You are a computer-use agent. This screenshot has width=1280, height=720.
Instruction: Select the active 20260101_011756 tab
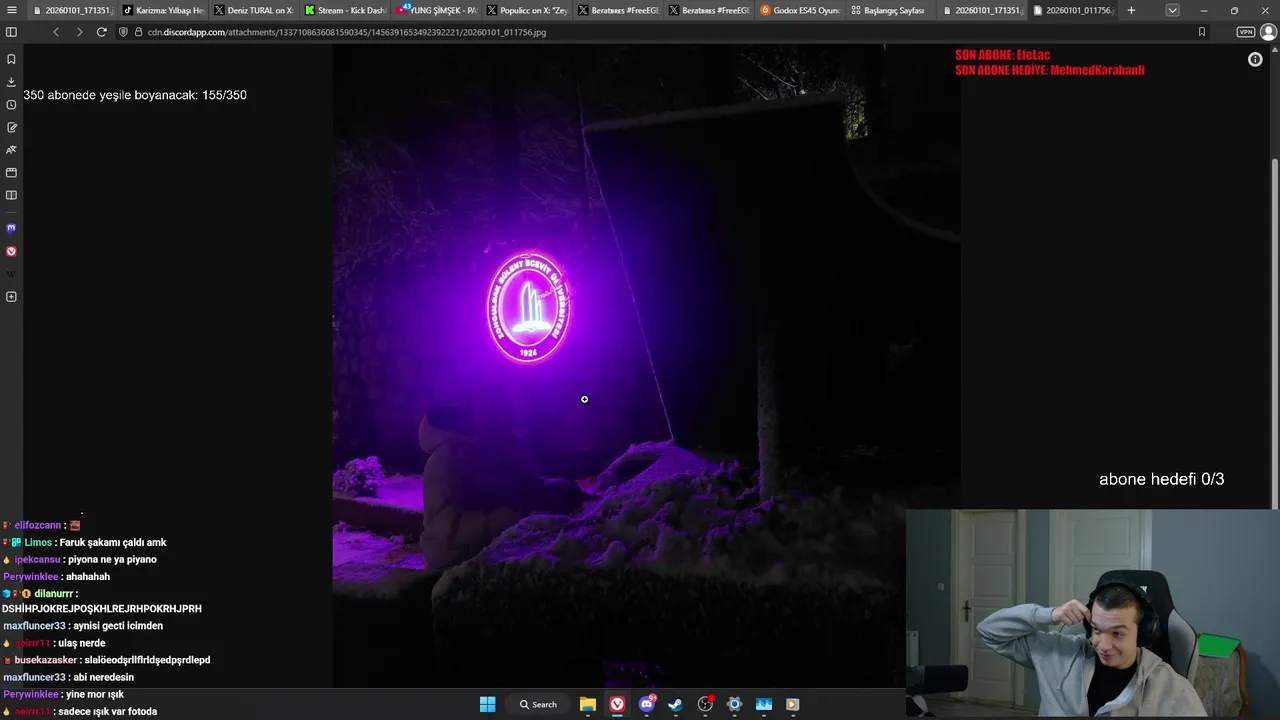pyautogui.click(x=1072, y=10)
